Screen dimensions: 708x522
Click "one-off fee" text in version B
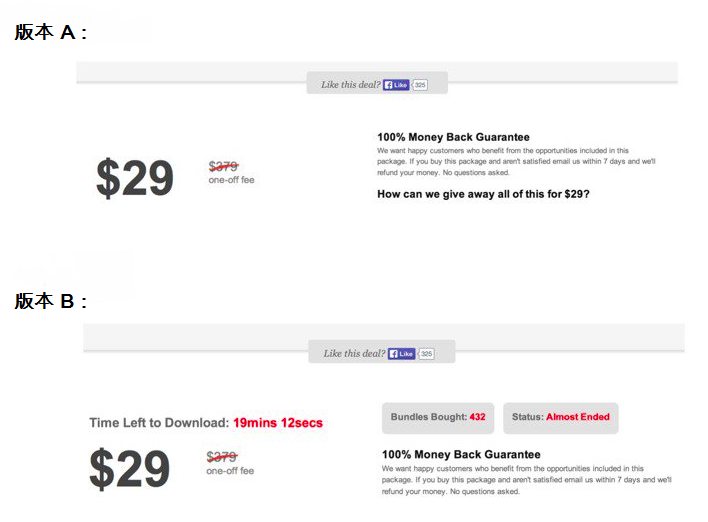pos(230,471)
